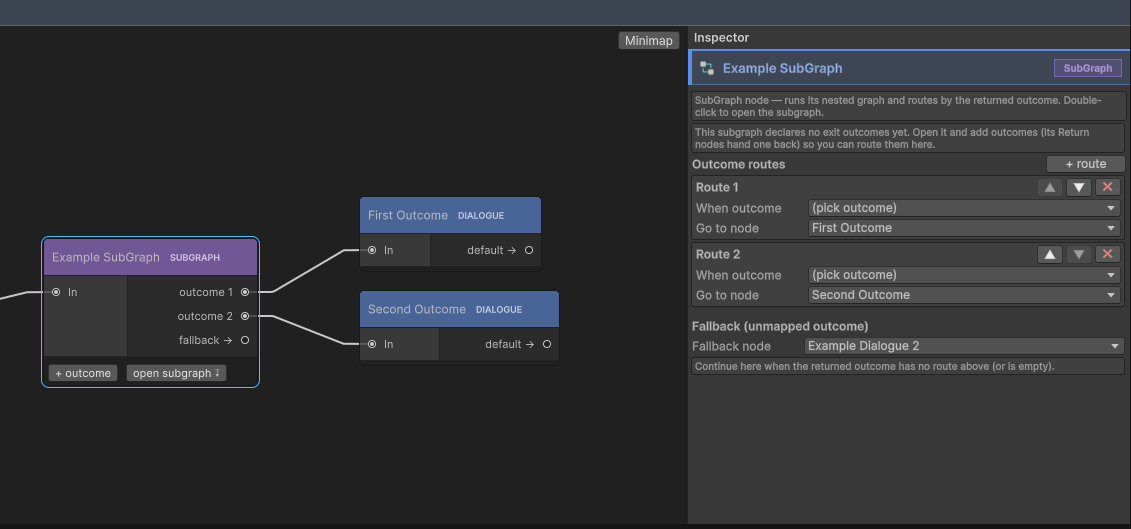1131x529 pixels.
Task: Click Example SubGraph title in Inspector
Action: [783, 69]
